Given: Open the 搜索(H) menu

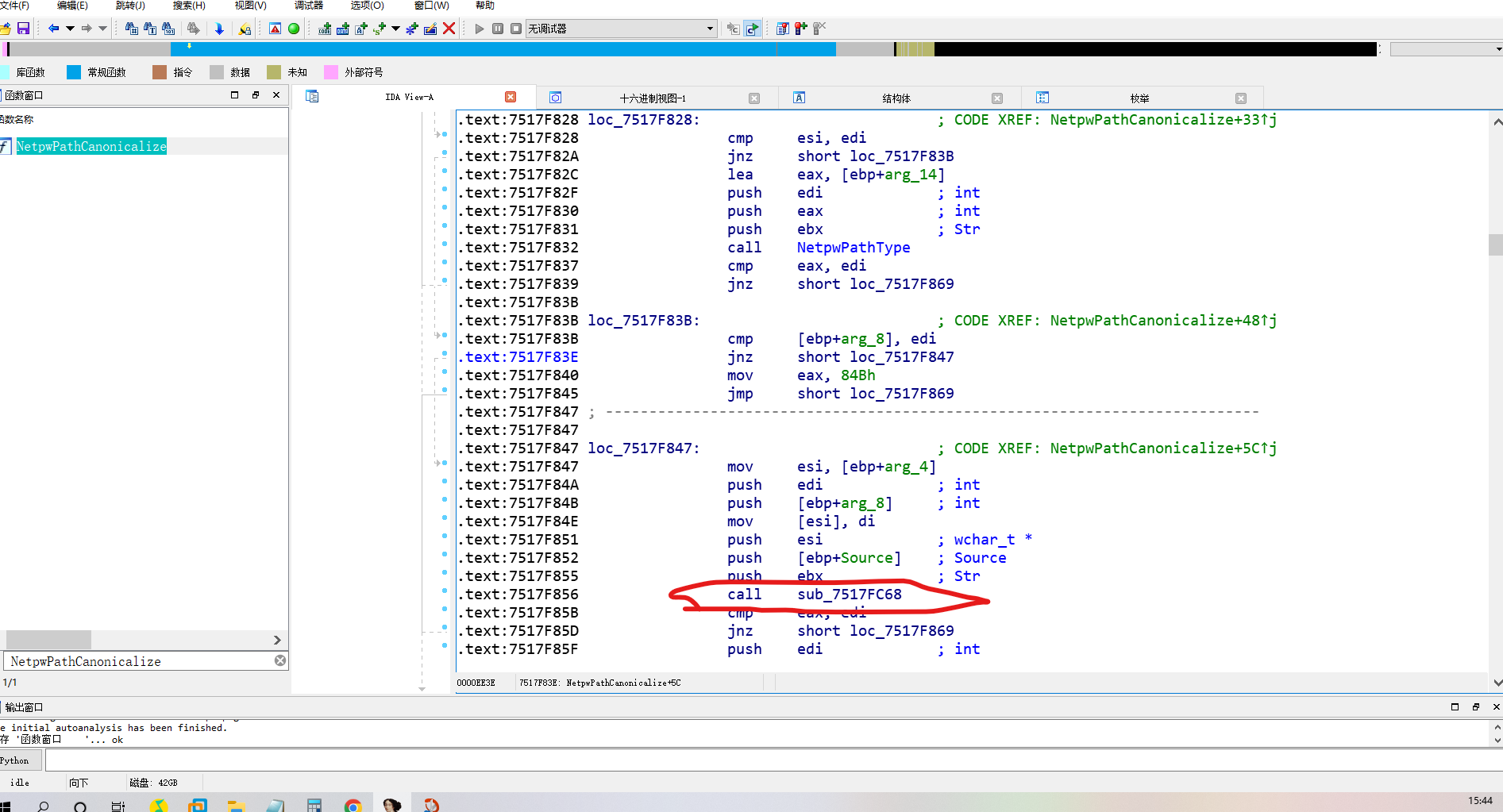Looking at the screenshot, I should (189, 6).
